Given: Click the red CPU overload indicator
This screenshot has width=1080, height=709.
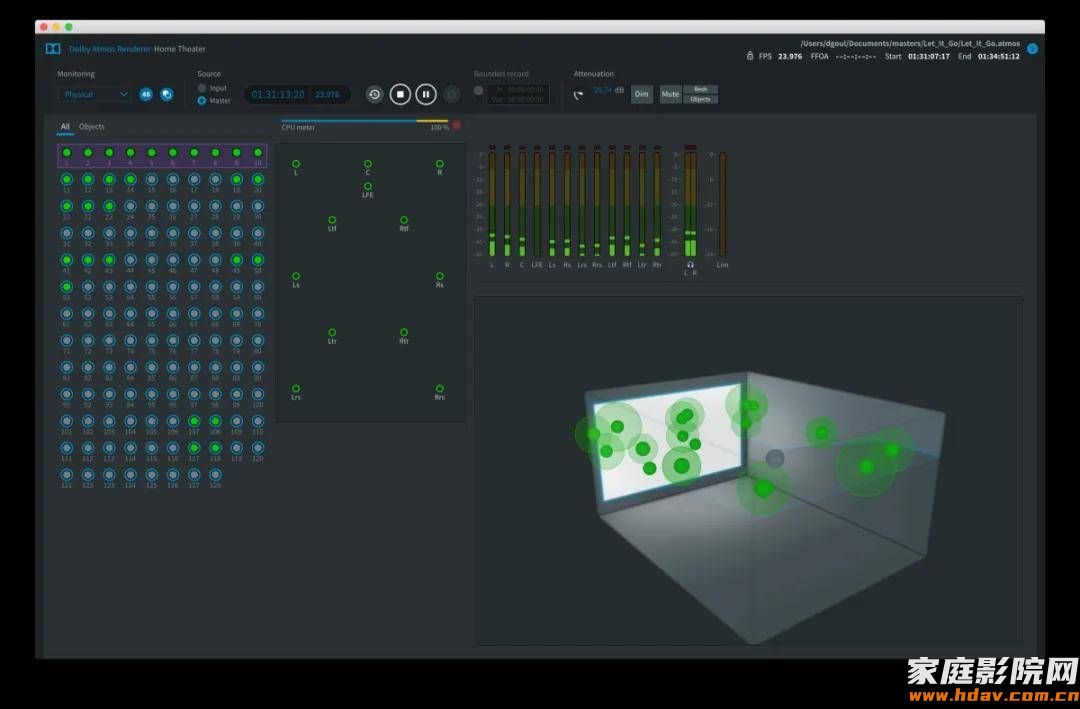Looking at the screenshot, I should pos(457,126).
